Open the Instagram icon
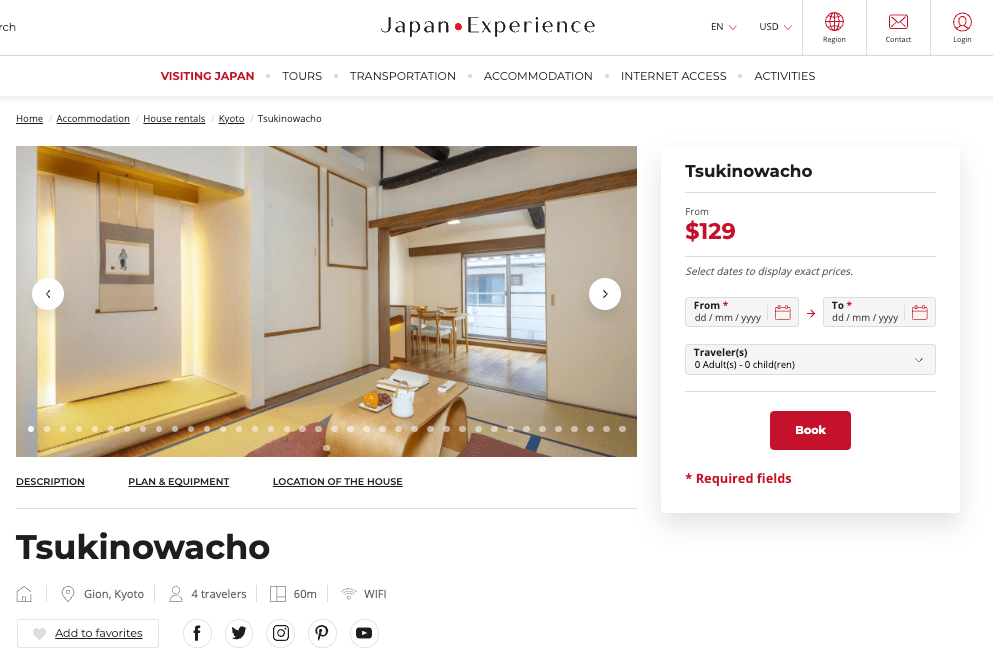The image size is (993, 664). coord(281,633)
